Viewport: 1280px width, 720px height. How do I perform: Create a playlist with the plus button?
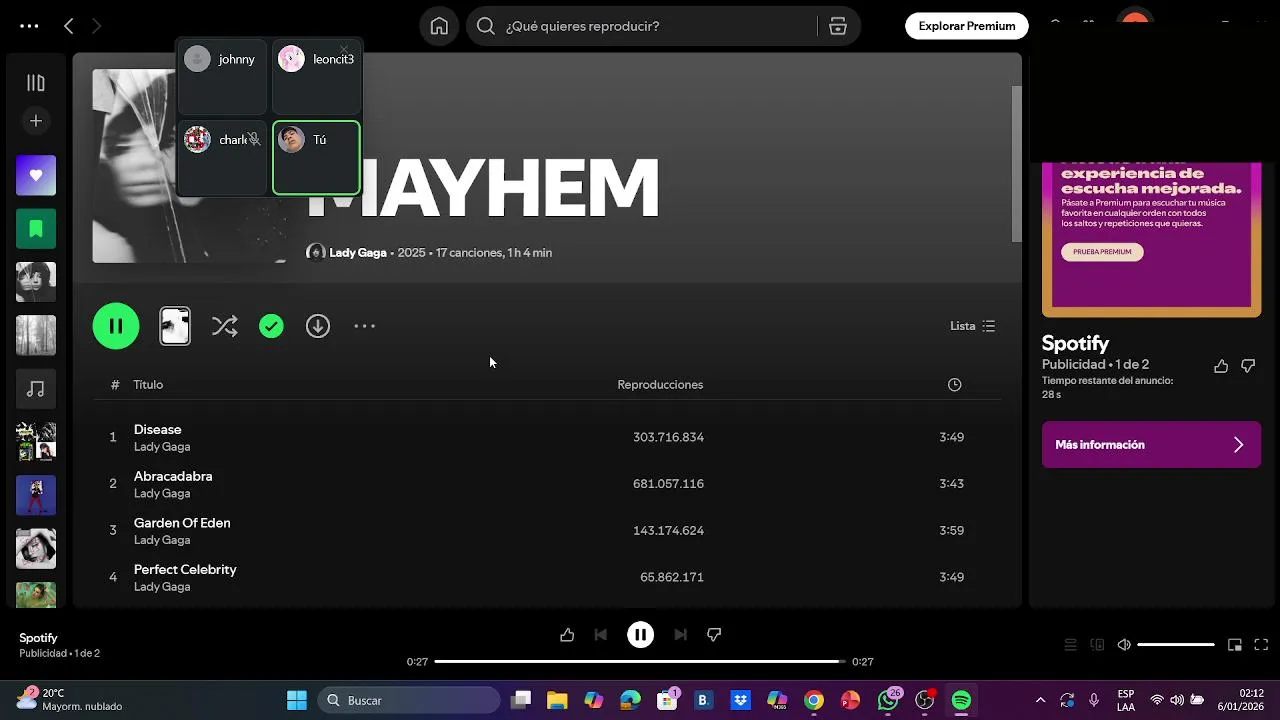coord(36,121)
